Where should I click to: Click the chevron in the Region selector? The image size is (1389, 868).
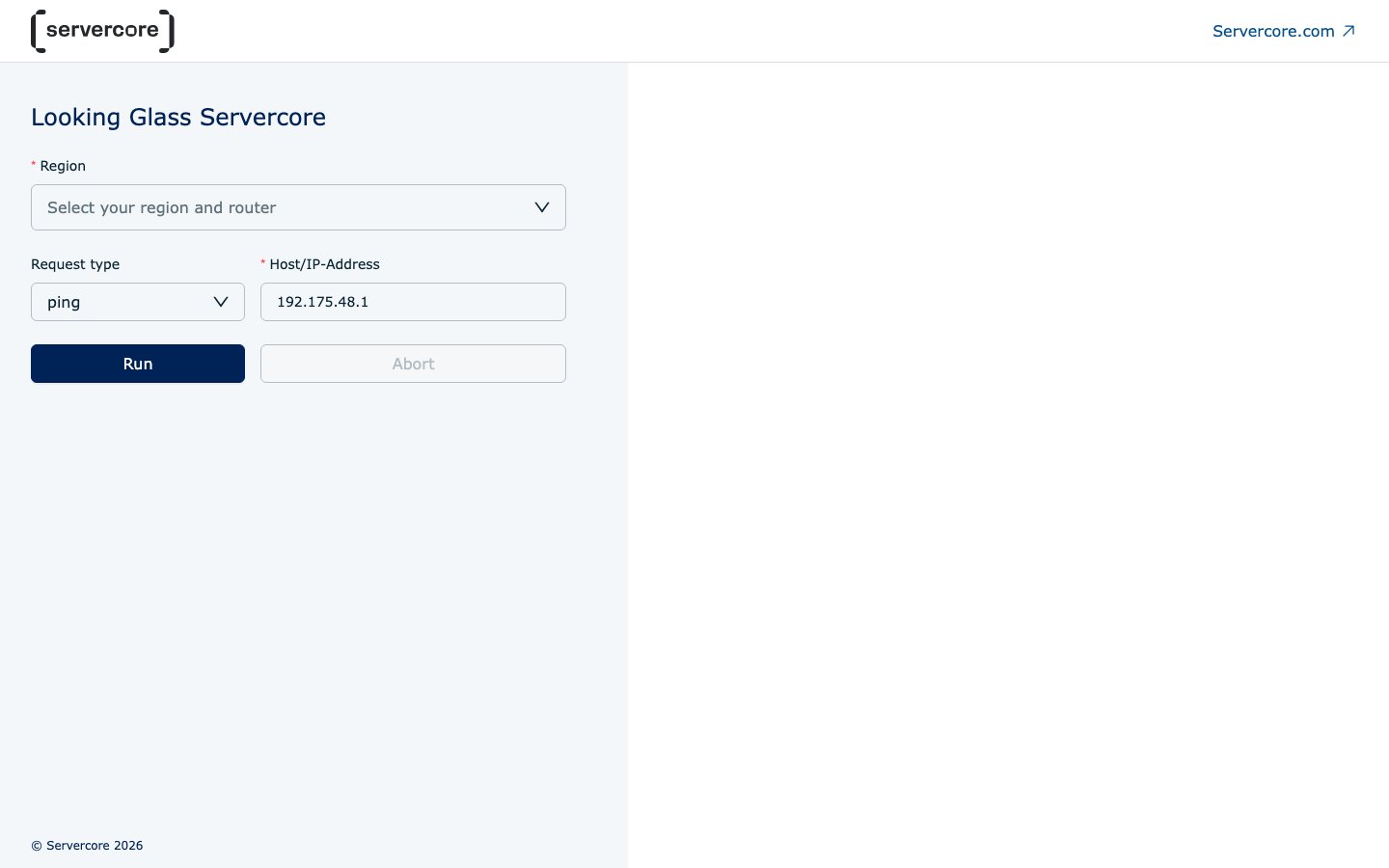[542, 207]
